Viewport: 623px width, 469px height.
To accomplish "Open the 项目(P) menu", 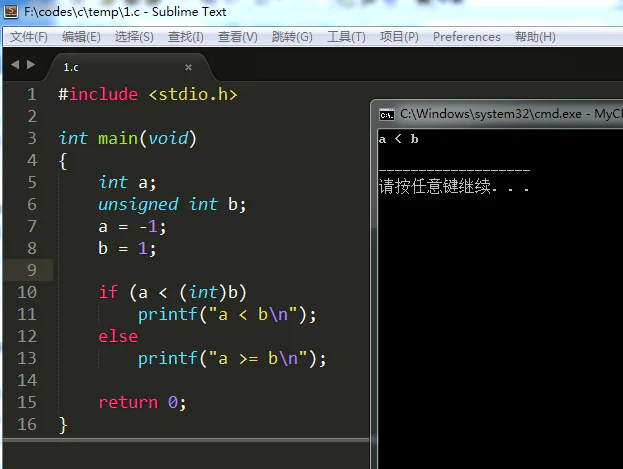I will point(399,37).
